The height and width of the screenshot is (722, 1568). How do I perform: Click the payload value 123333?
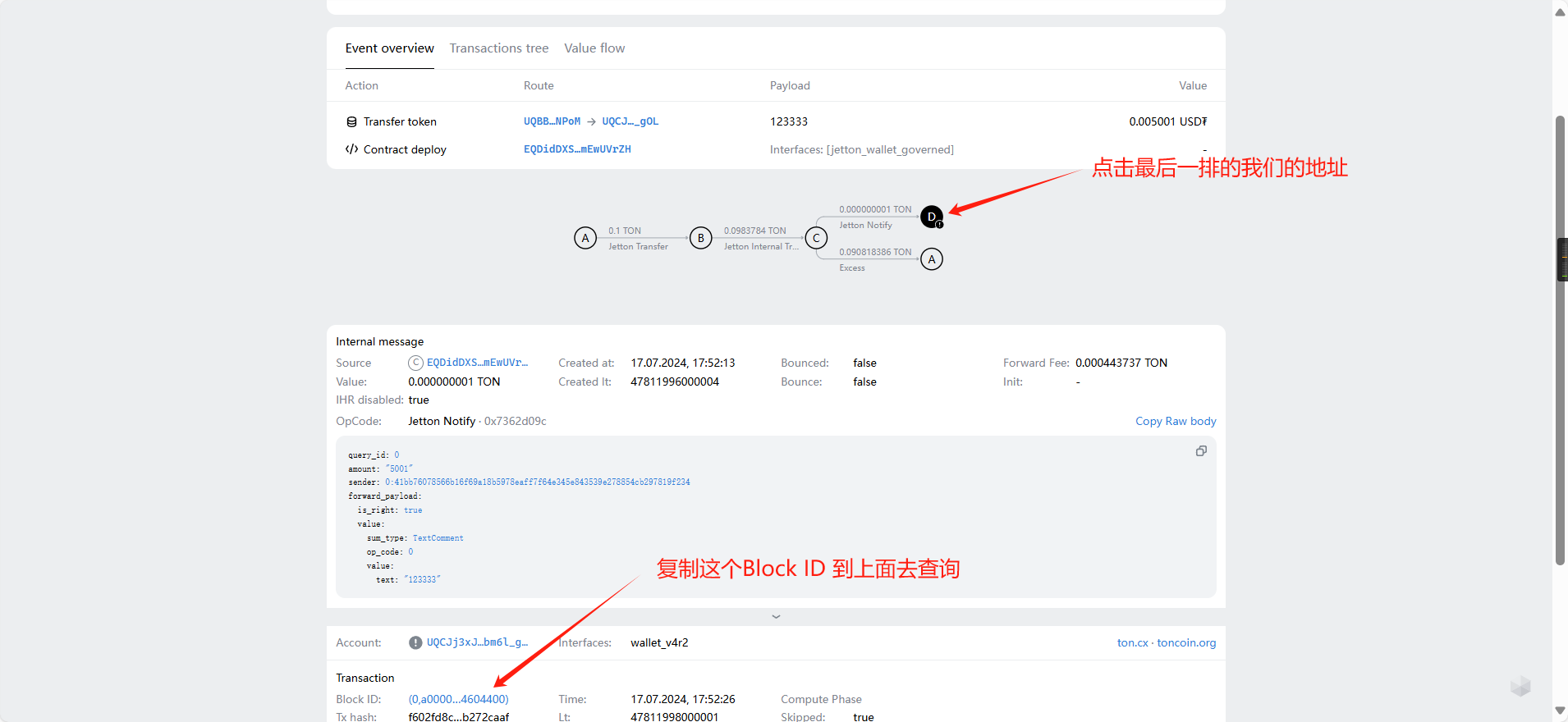[788, 121]
